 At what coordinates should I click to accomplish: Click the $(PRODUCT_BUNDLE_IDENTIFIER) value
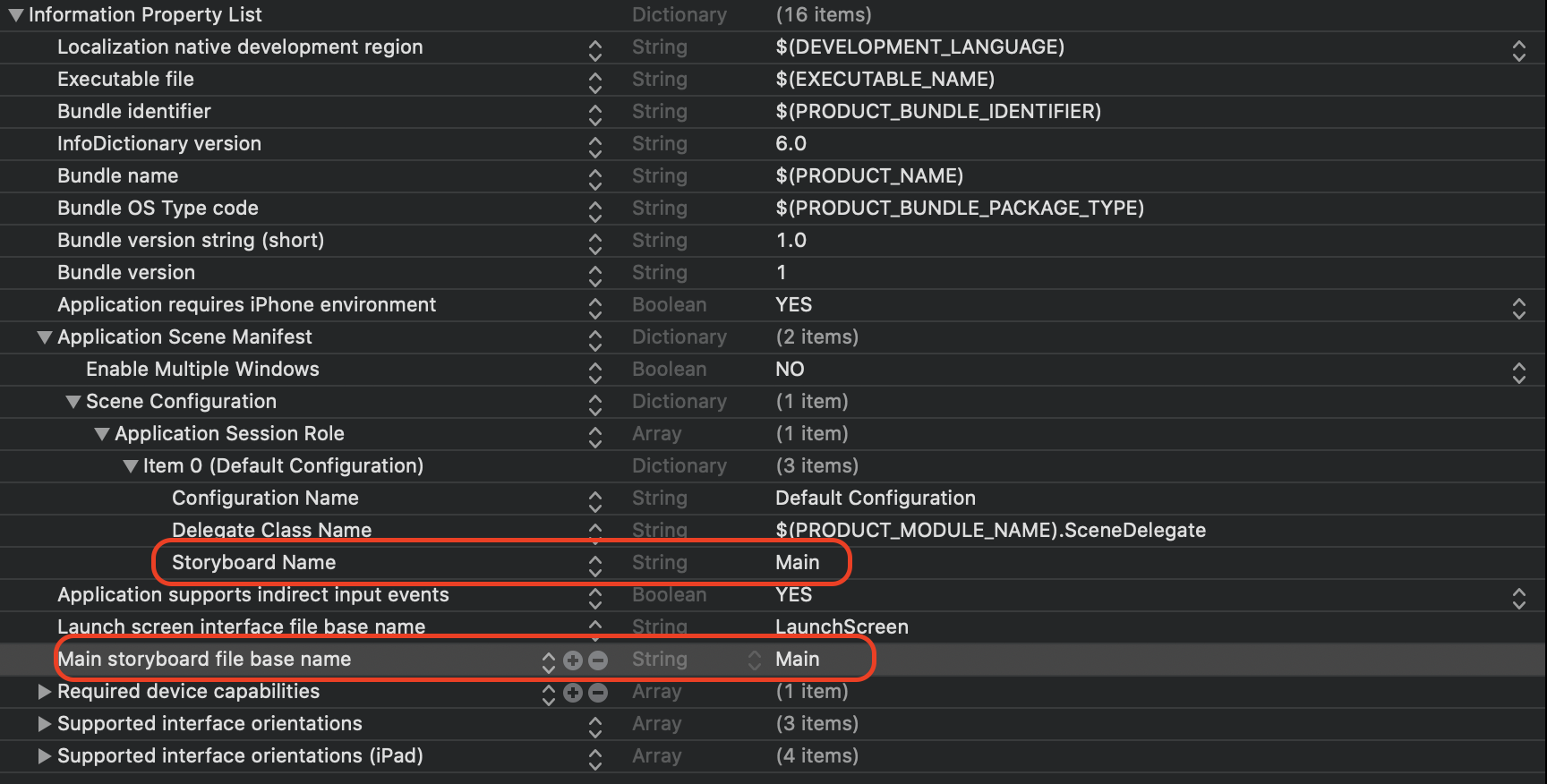[x=938, y=112]
